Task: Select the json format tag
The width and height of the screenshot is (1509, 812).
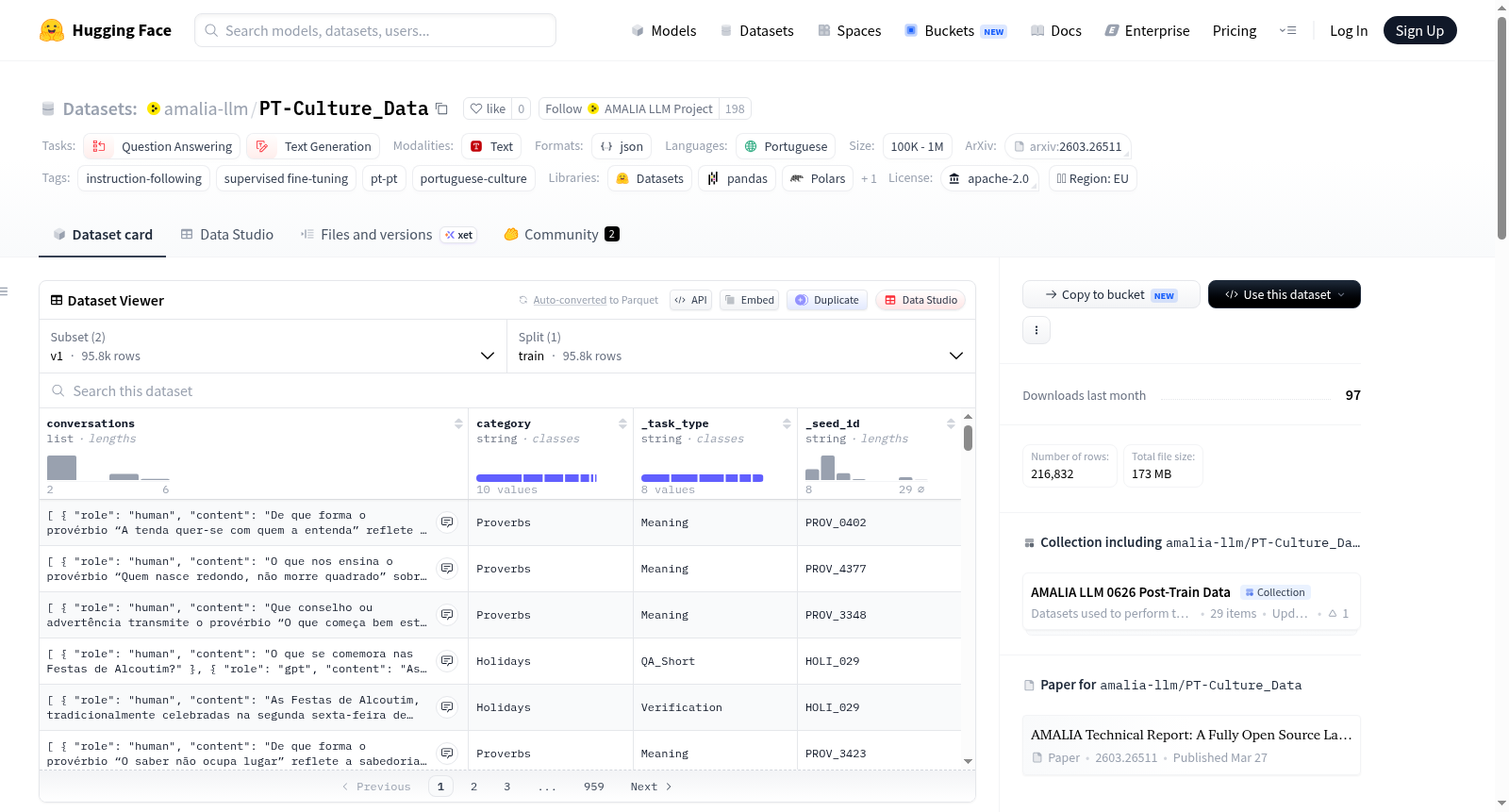Action: click(x=622, y=146)
